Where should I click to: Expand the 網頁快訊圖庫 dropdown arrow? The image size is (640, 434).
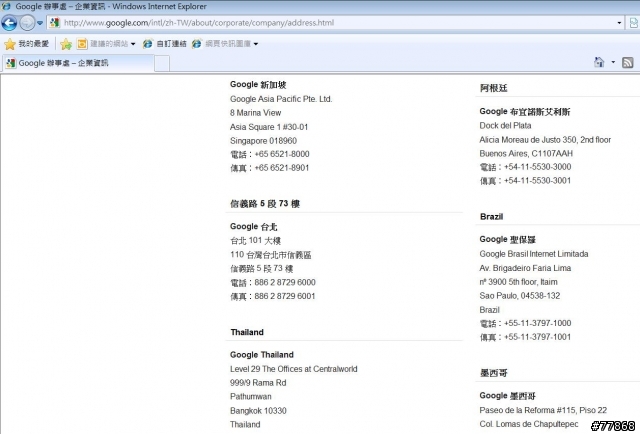(x=256, y=44)
